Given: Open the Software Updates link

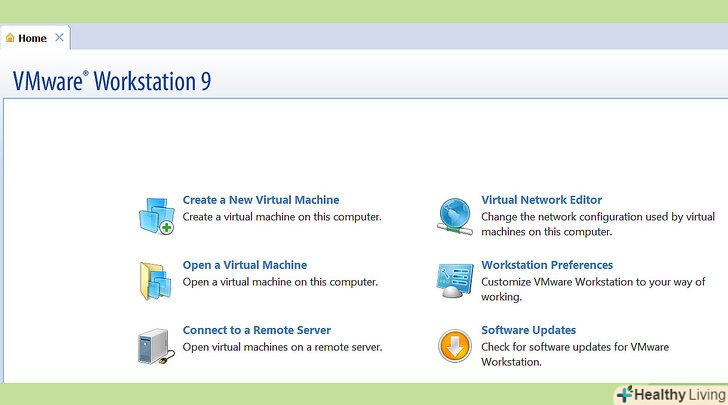Looking at the screenshot, I should (x=528, y=330).
